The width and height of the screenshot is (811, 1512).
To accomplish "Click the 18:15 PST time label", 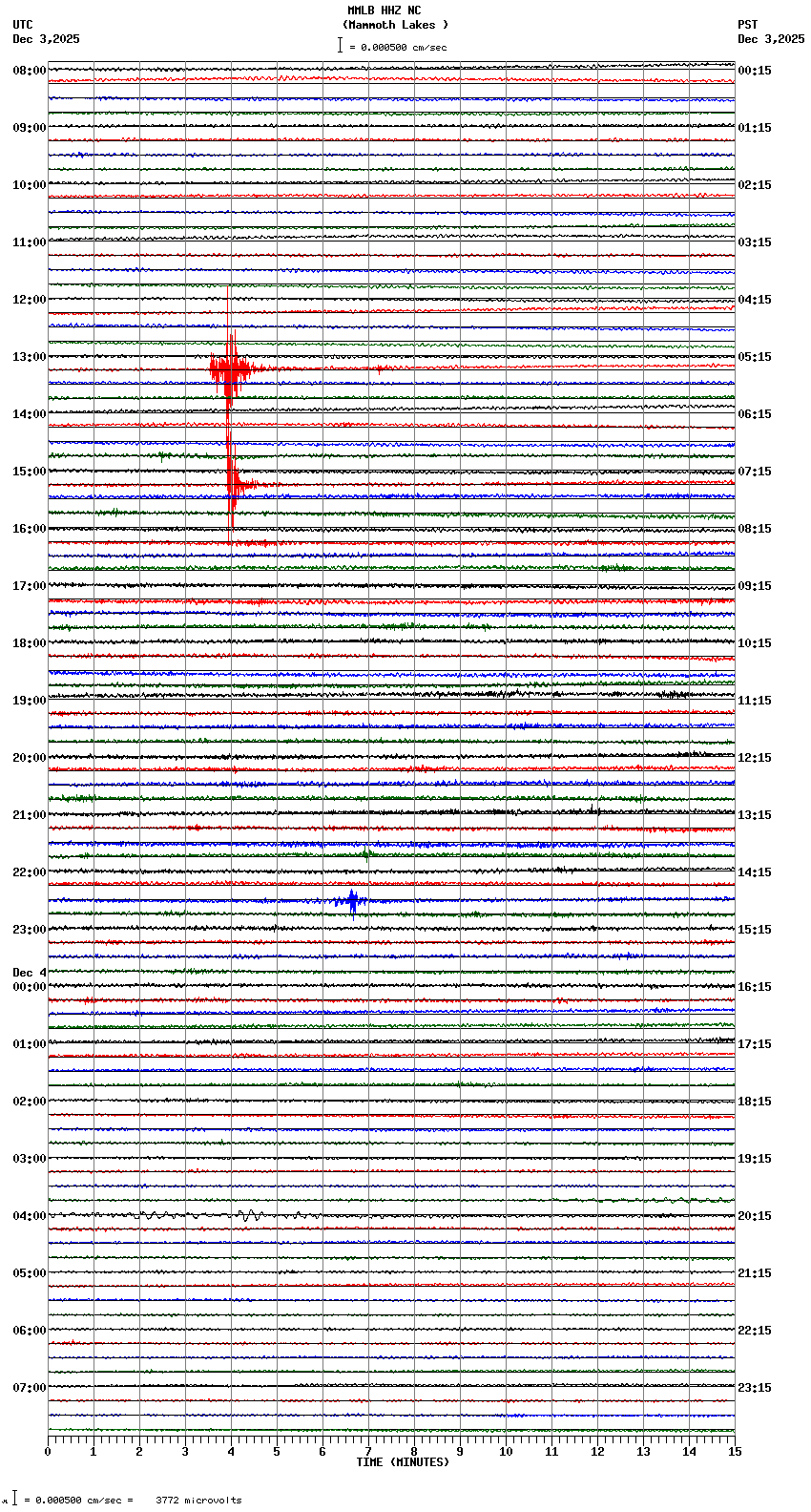I will tap(755, 1102).
